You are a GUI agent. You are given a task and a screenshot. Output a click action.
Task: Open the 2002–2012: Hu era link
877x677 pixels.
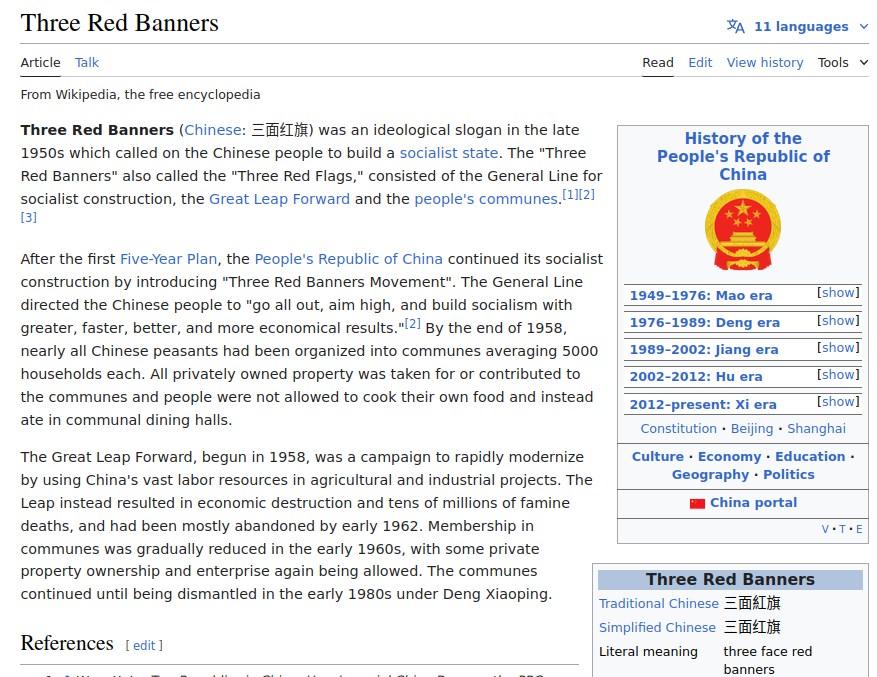[x=696, y=377]
